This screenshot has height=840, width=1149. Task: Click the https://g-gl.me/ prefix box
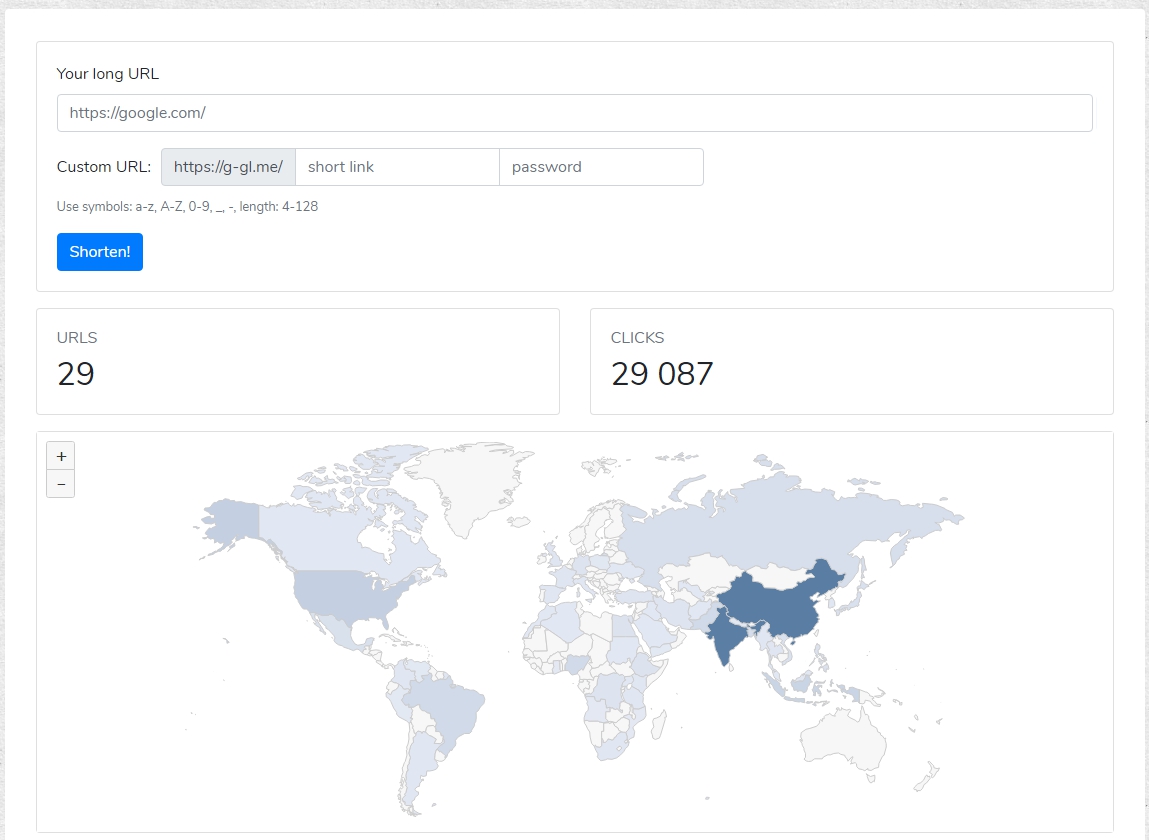point(228,167)
